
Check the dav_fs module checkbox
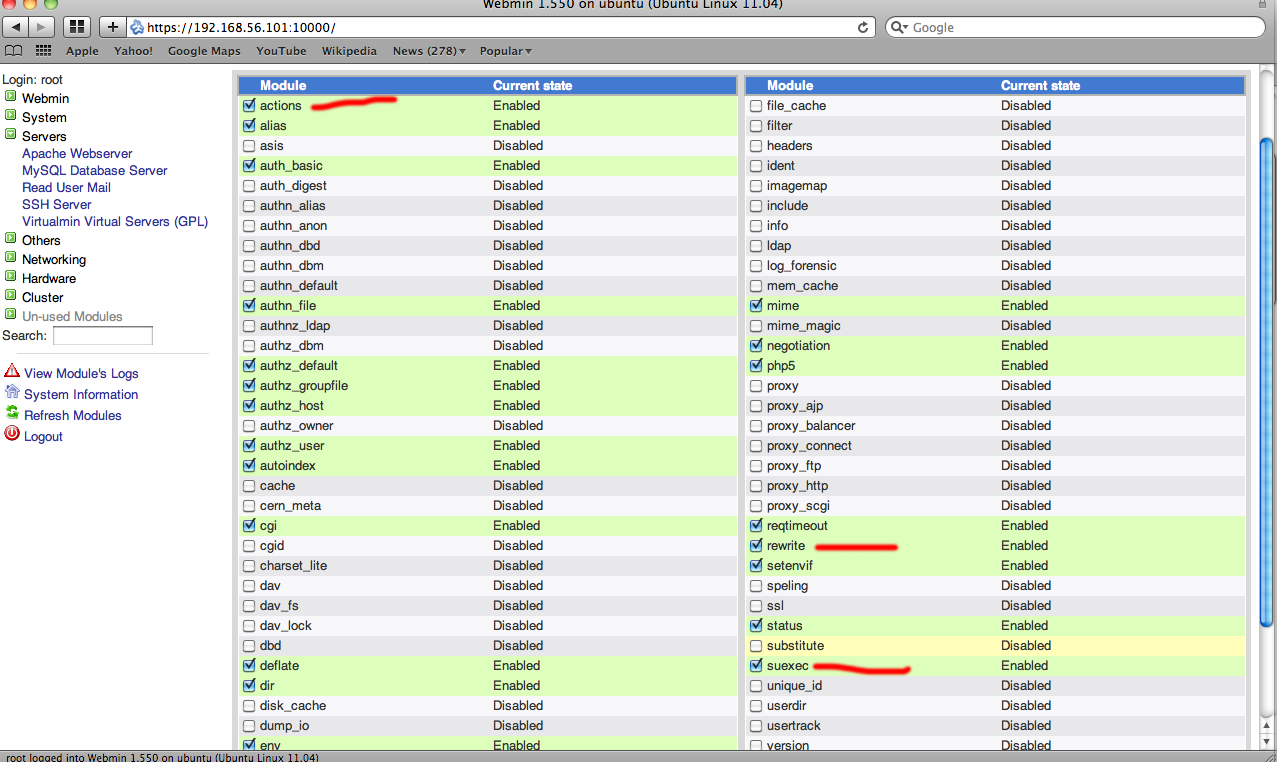click(249, 605)
